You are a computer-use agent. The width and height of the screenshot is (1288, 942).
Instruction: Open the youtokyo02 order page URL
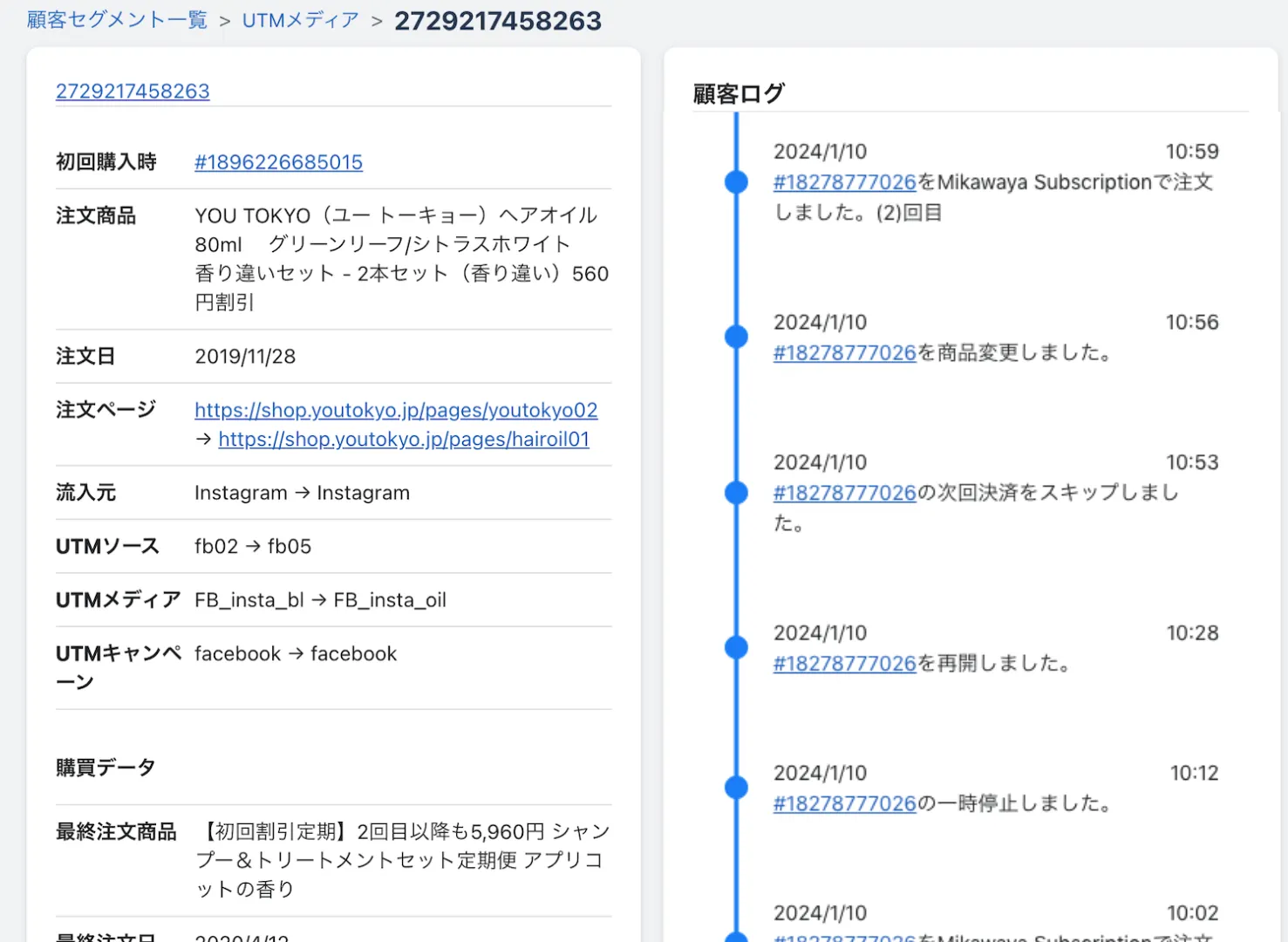point(396,410)
